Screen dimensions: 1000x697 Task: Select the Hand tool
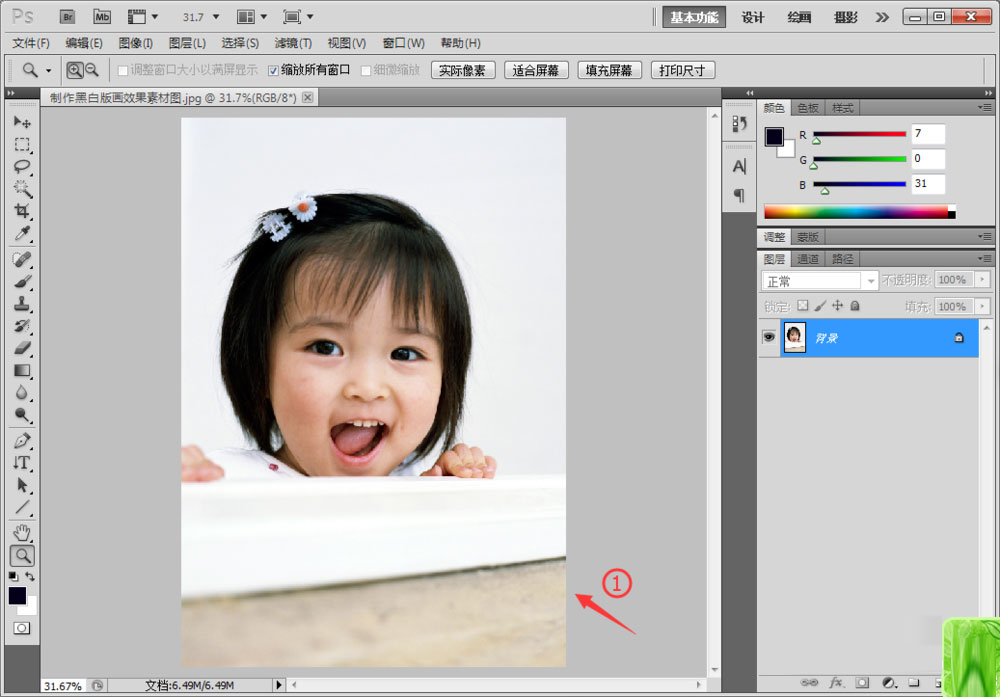[x=22, y=530]
